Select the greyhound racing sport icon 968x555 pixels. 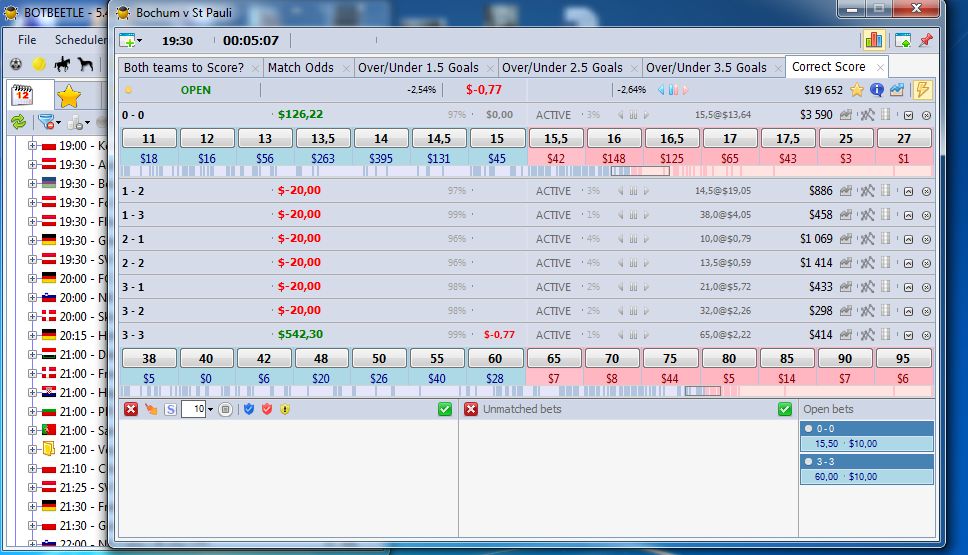coord(85,64)
